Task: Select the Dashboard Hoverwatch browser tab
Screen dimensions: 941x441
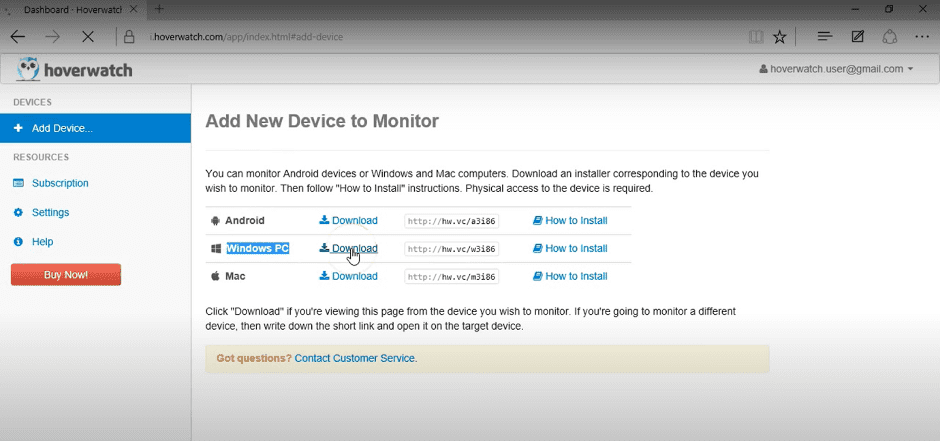Action: coord(73,10)
